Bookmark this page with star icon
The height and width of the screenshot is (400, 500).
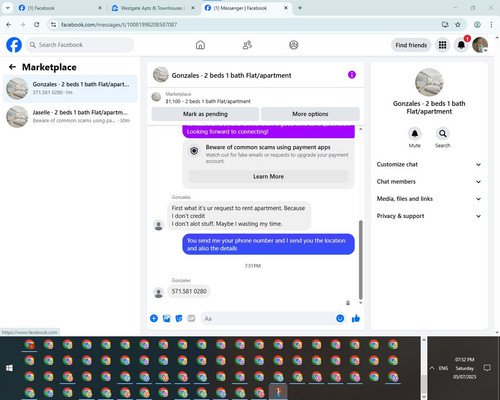(x=458, y=25)
